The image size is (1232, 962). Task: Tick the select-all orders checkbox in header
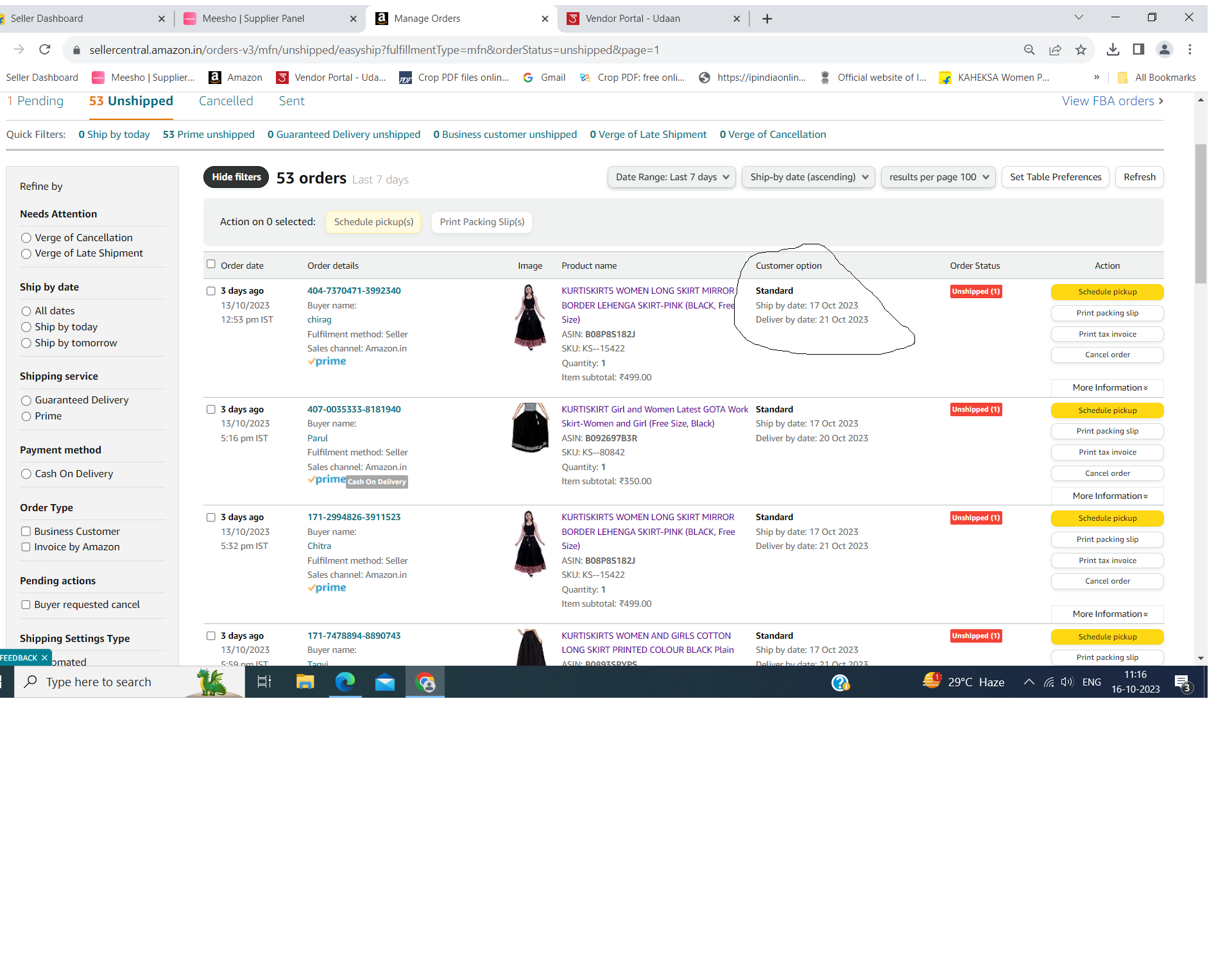[210, 264]
